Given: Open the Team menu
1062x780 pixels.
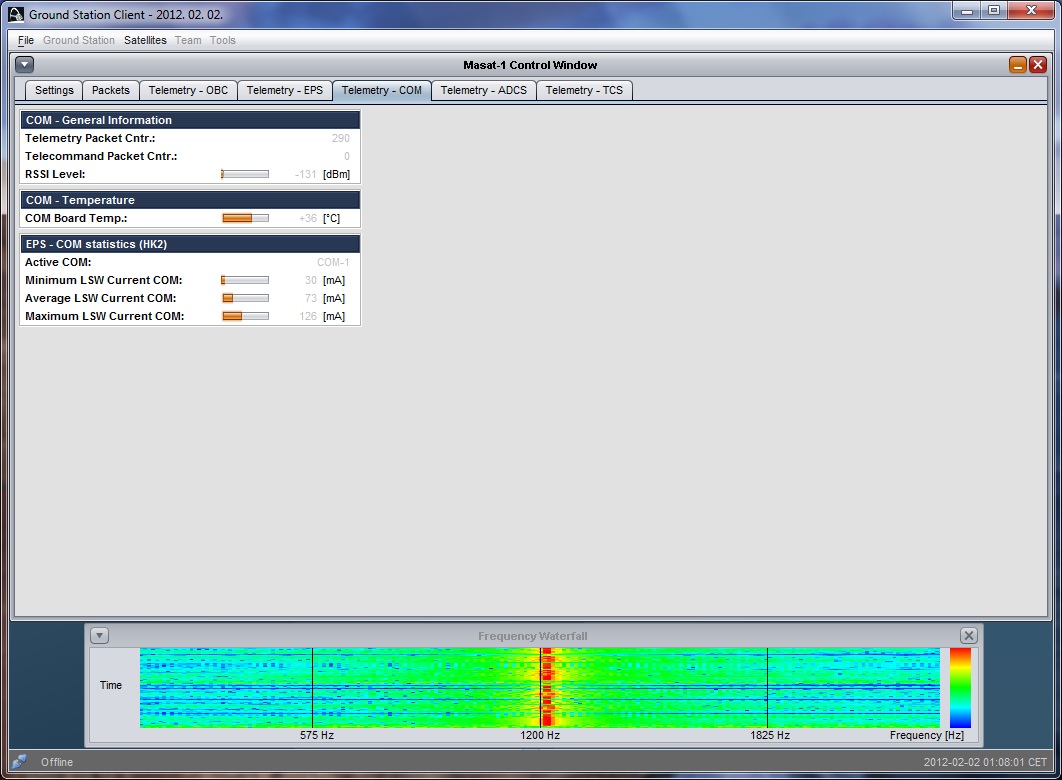Looking at the screenshot, I should 188,40.
